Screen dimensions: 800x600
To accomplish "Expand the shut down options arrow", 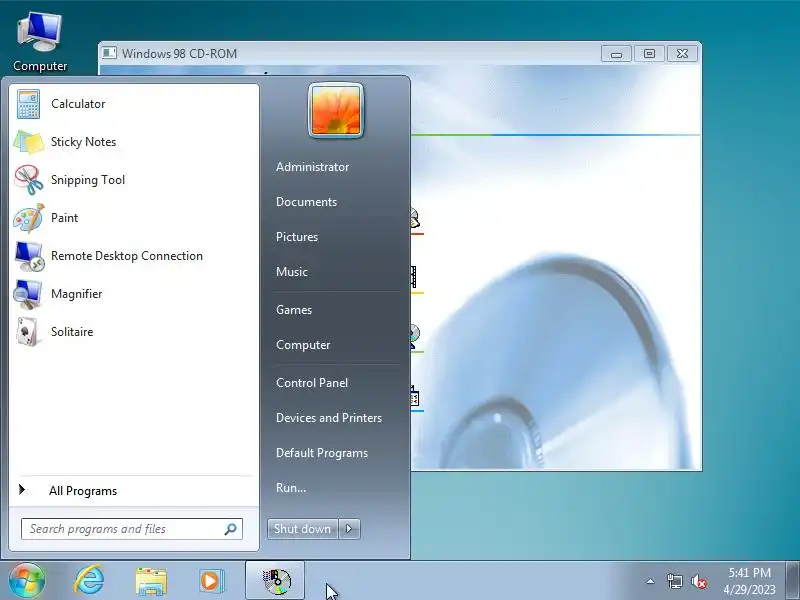I will coord(349,529).
